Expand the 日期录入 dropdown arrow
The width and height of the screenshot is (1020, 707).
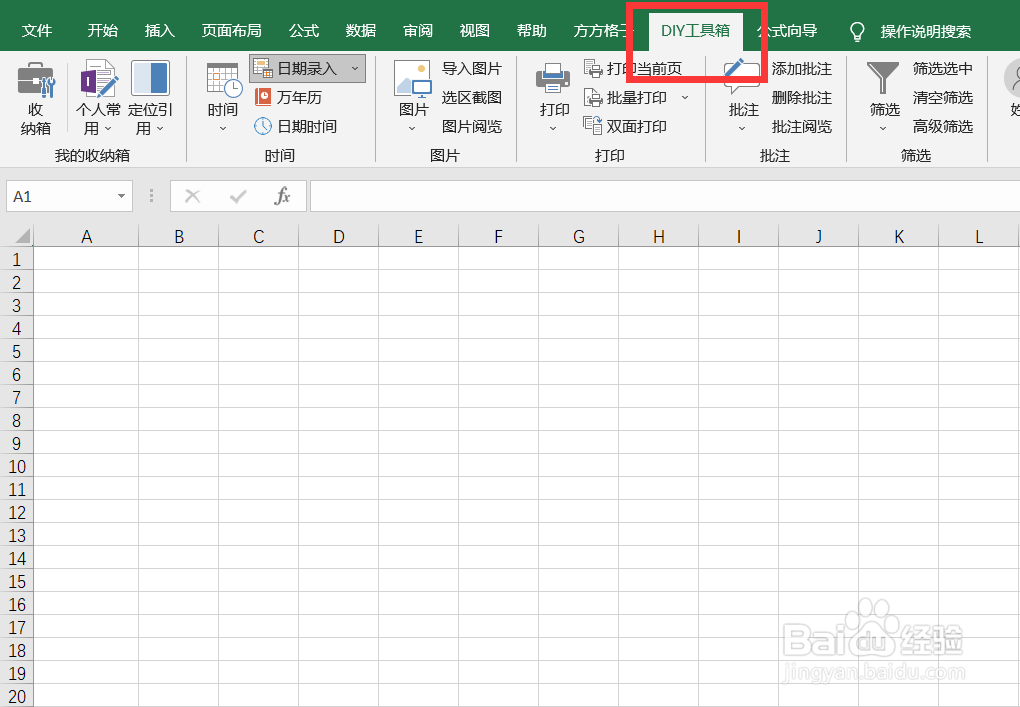click(355, 68)
